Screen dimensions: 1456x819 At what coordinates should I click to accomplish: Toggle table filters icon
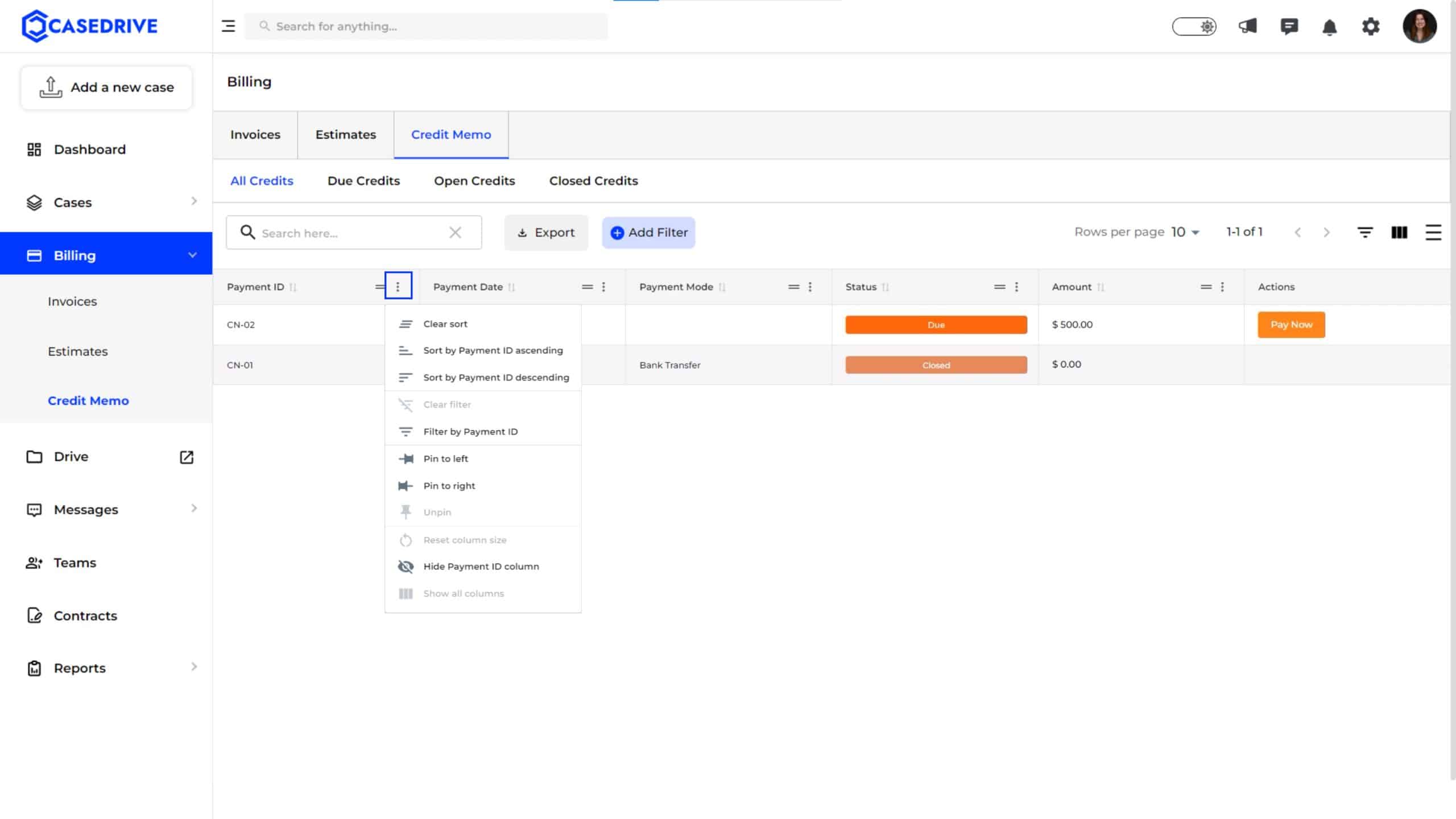1365,232
